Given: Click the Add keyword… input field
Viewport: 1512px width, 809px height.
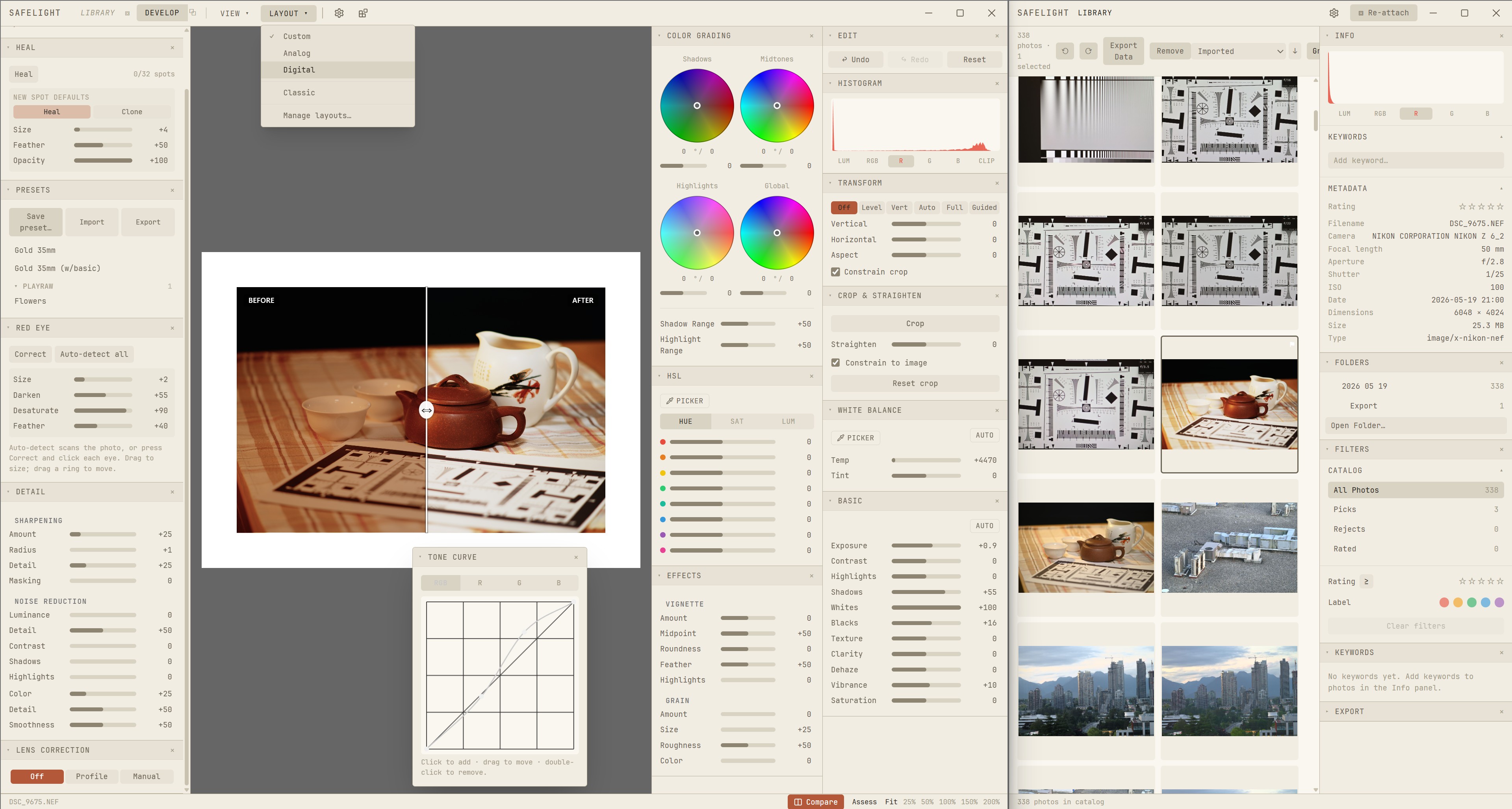Looking at the screenshot, I should 1415,160.
